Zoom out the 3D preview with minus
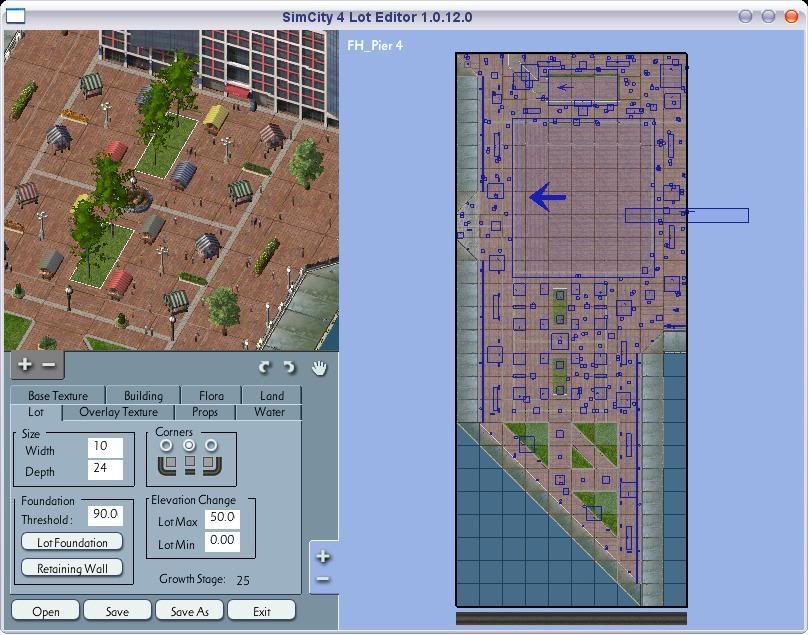The width and height of the screenshot is (808, 635). (x=48, y=364)
